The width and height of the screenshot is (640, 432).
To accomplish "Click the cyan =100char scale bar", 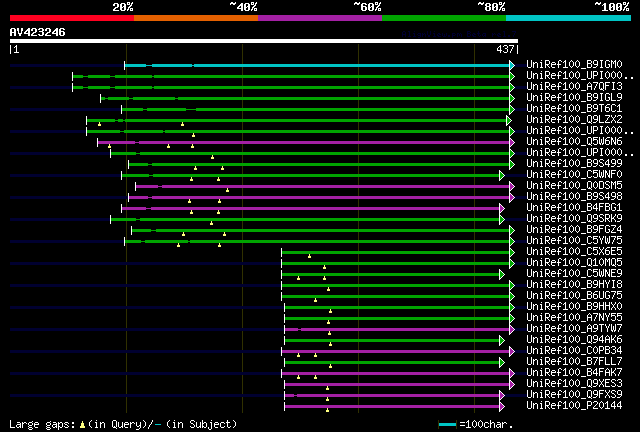I will [x=447, y=425].
